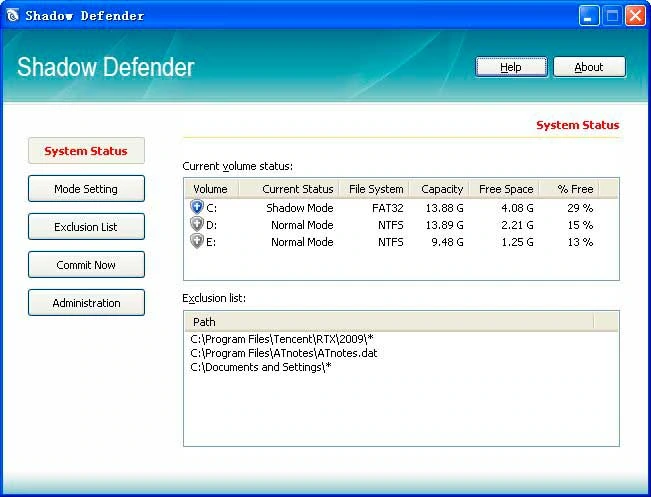651x497 pixels.
Task: Click the Free Space column header
Action: [506, 189]
